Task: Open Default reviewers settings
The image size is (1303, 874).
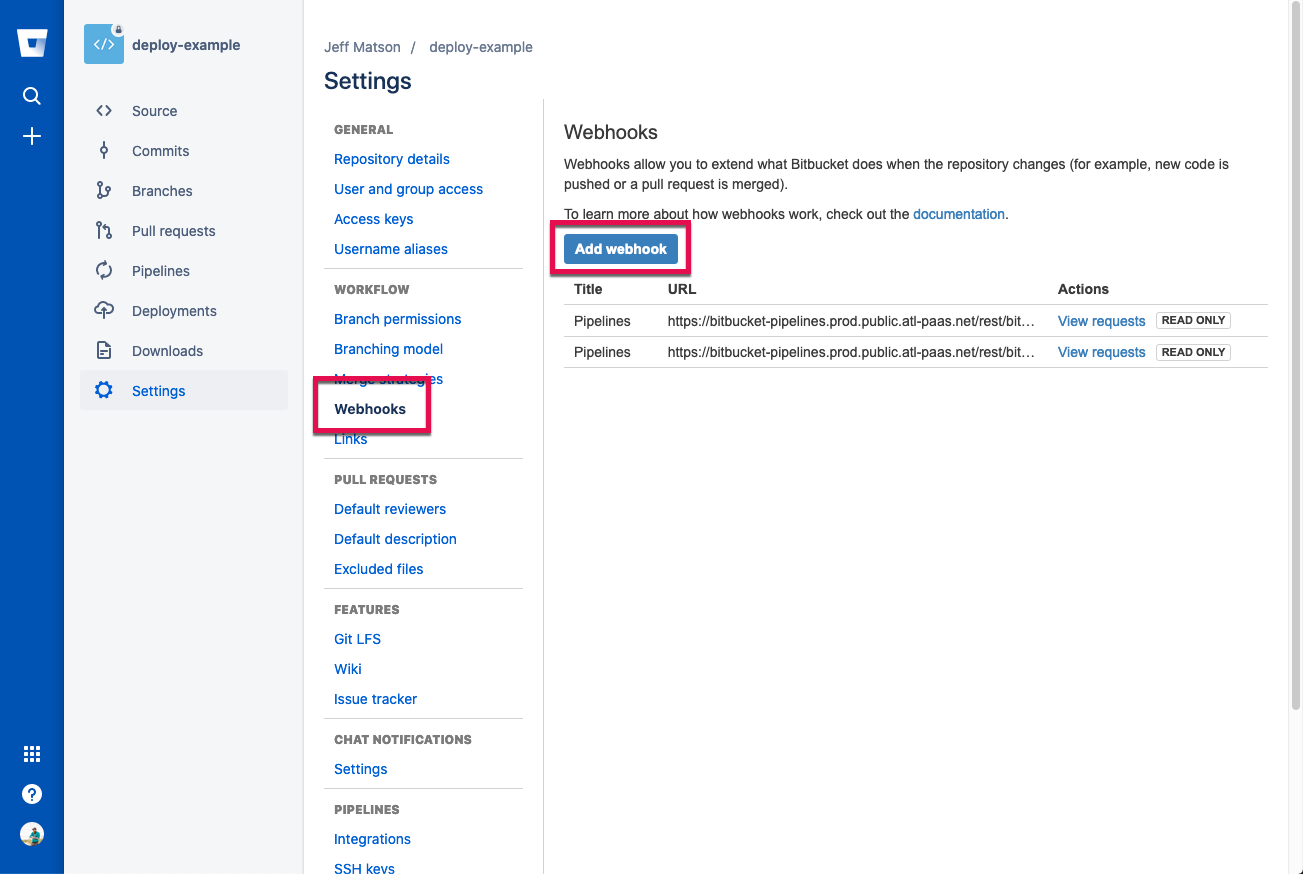Action: 390,509
